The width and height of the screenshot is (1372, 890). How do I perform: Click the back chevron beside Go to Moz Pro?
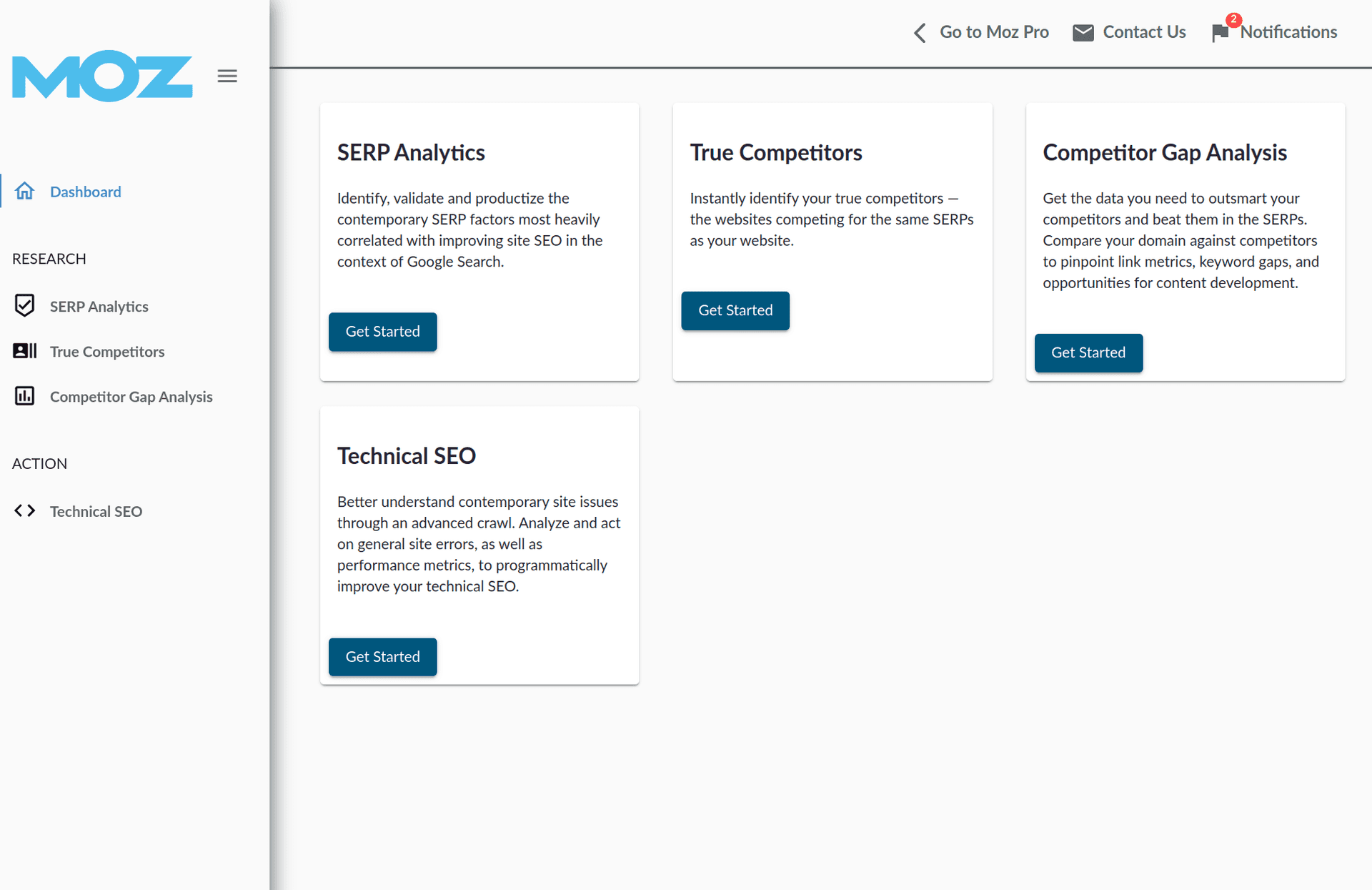[920, 32]
